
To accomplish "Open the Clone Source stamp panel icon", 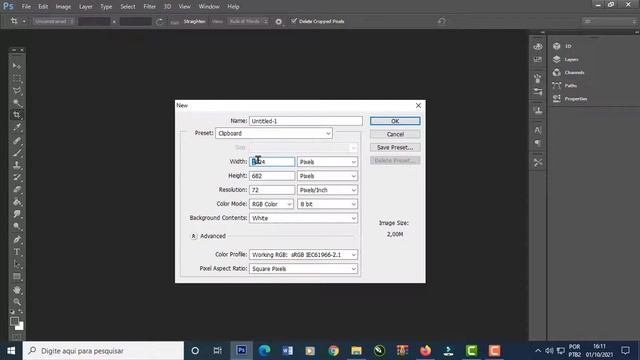I will [538, 110].
